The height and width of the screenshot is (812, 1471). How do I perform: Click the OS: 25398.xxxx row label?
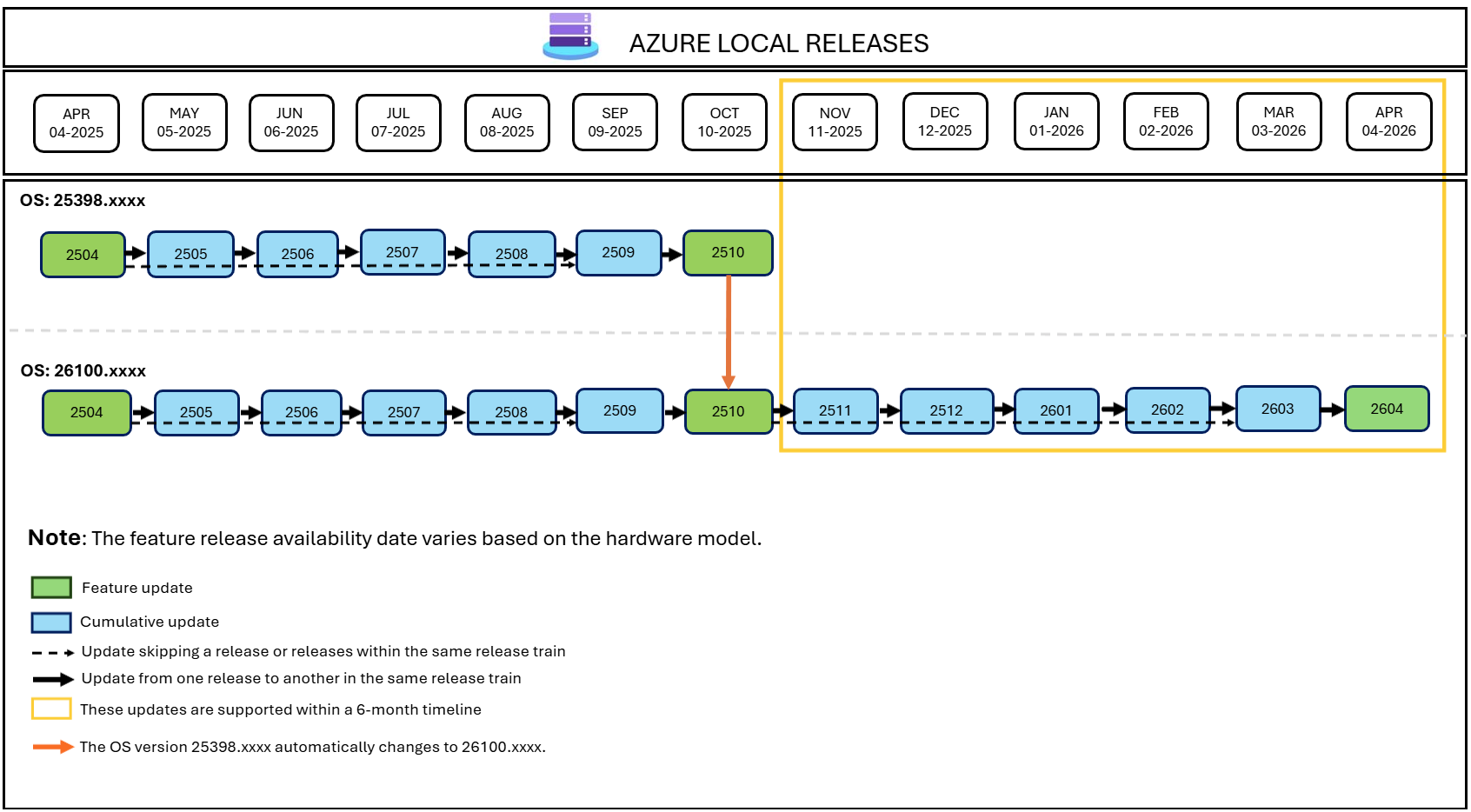[83, 201]
